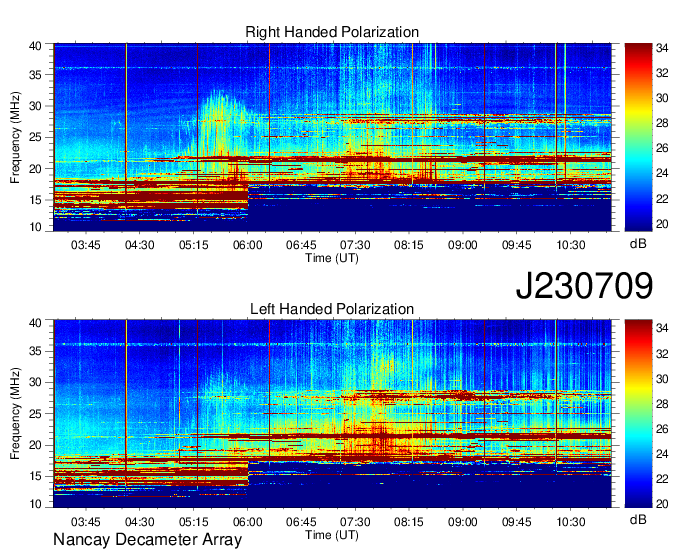This screenshot has width=680, height=552.
Task: Select the "10" frequency tick on Left Handed plot
Action: pyautogui.click(x=35, y=504)
